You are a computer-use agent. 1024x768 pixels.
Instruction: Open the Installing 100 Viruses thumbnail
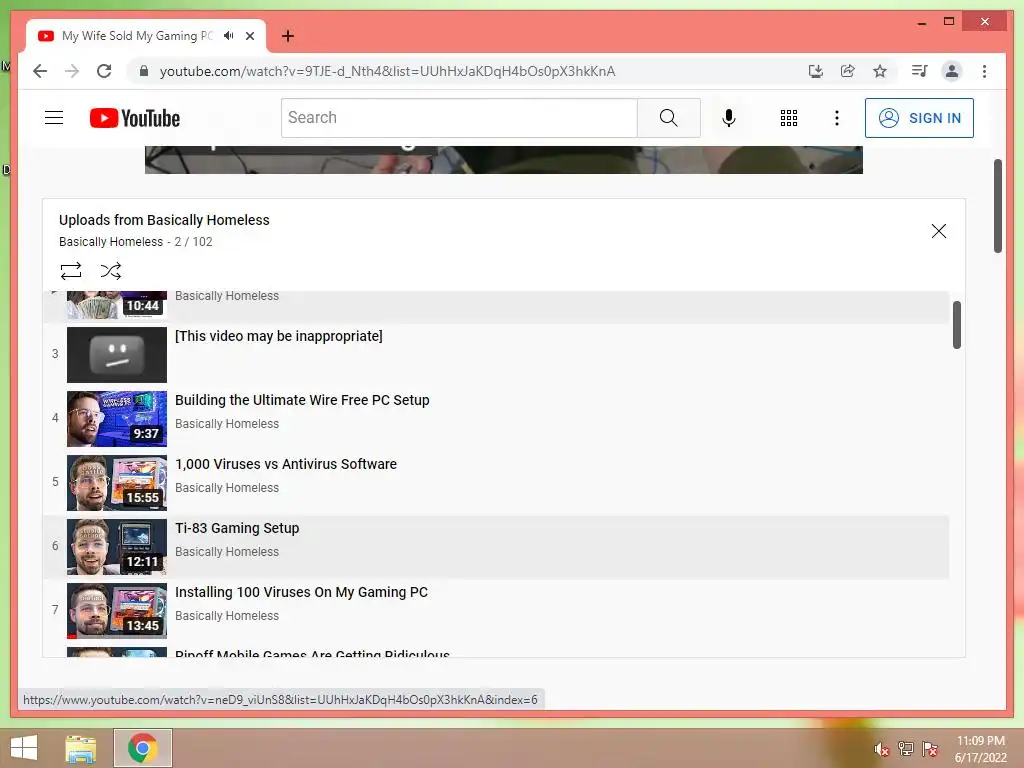(117, 611)
